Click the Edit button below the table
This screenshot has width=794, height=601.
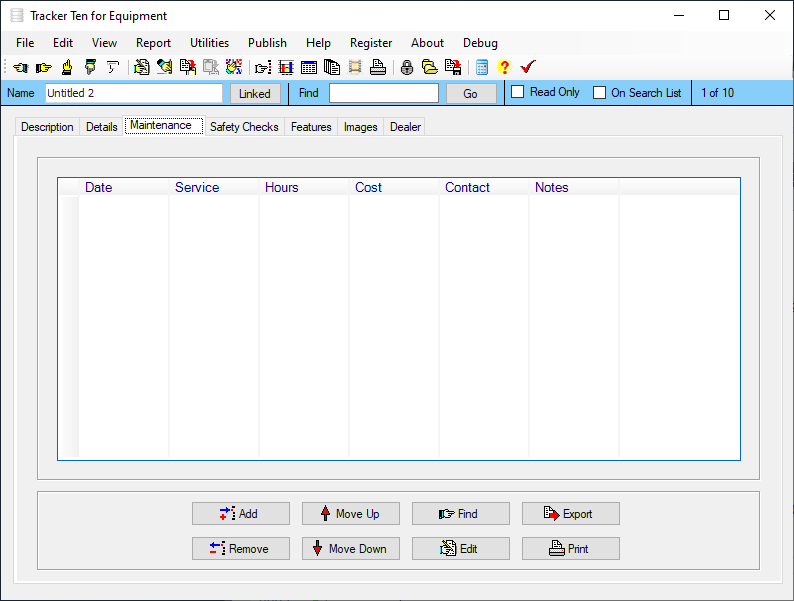461,548
